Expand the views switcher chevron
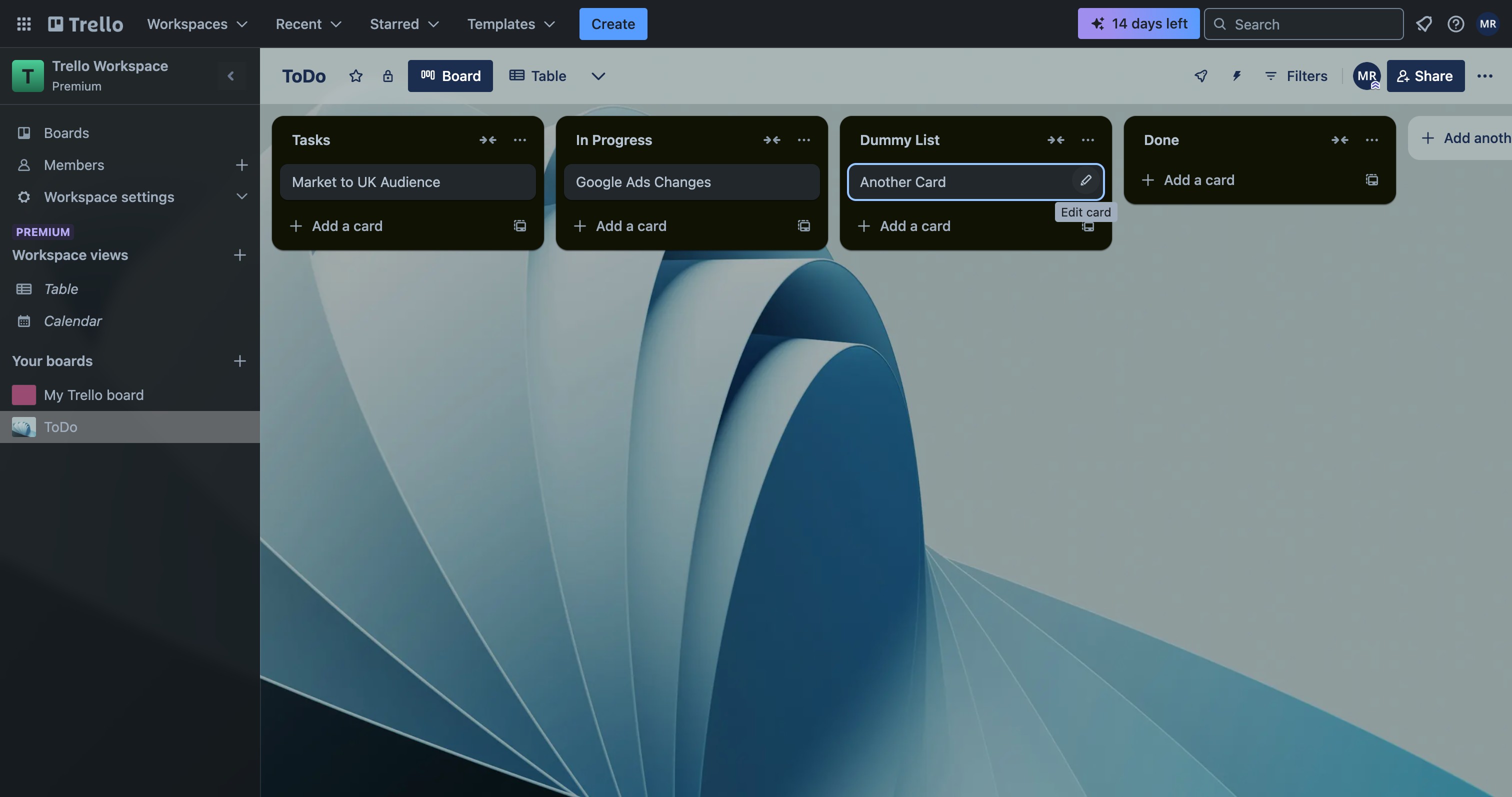 click(598, 76)
